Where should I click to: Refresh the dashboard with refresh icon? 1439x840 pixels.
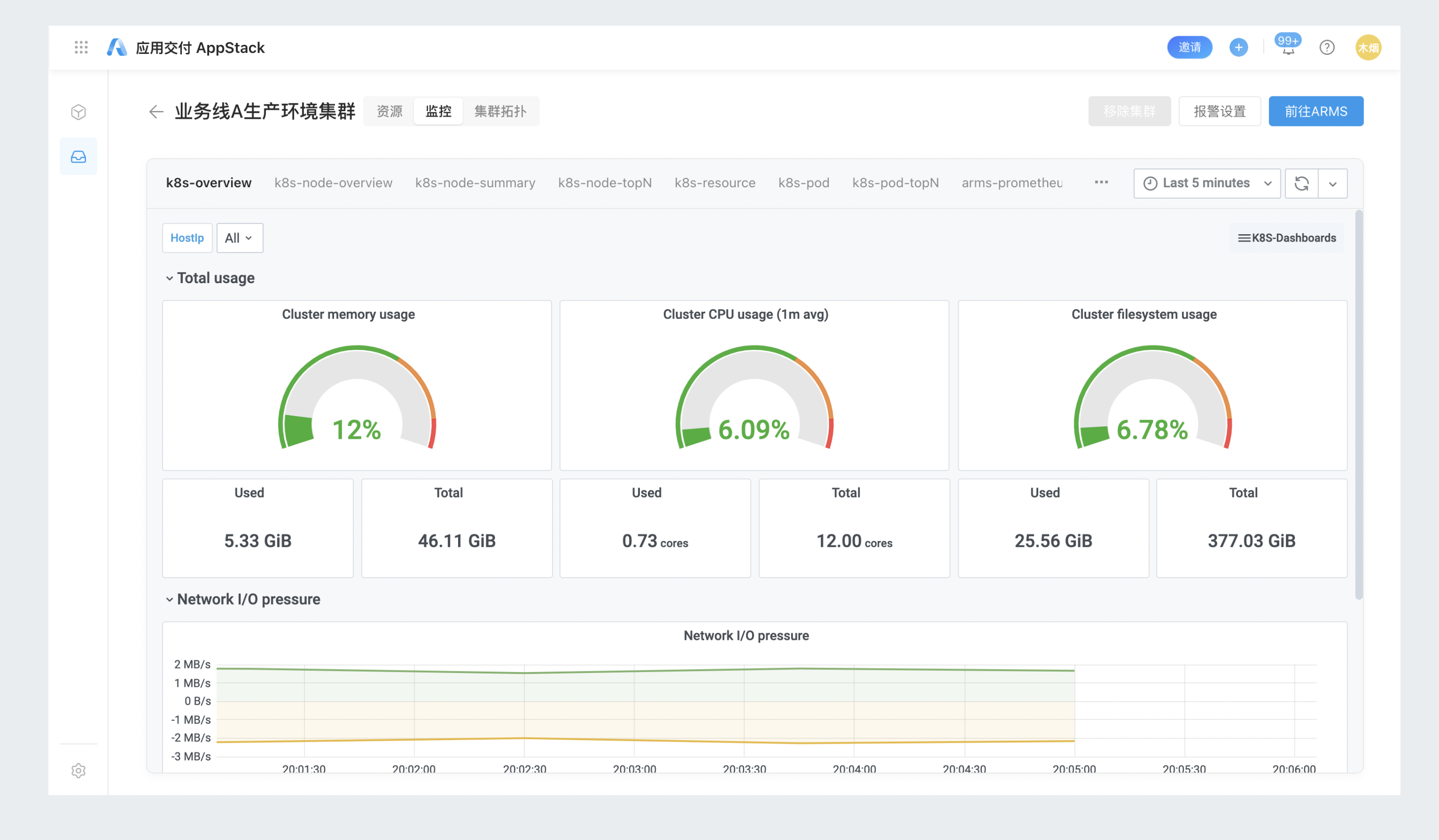pos(1302,183)
